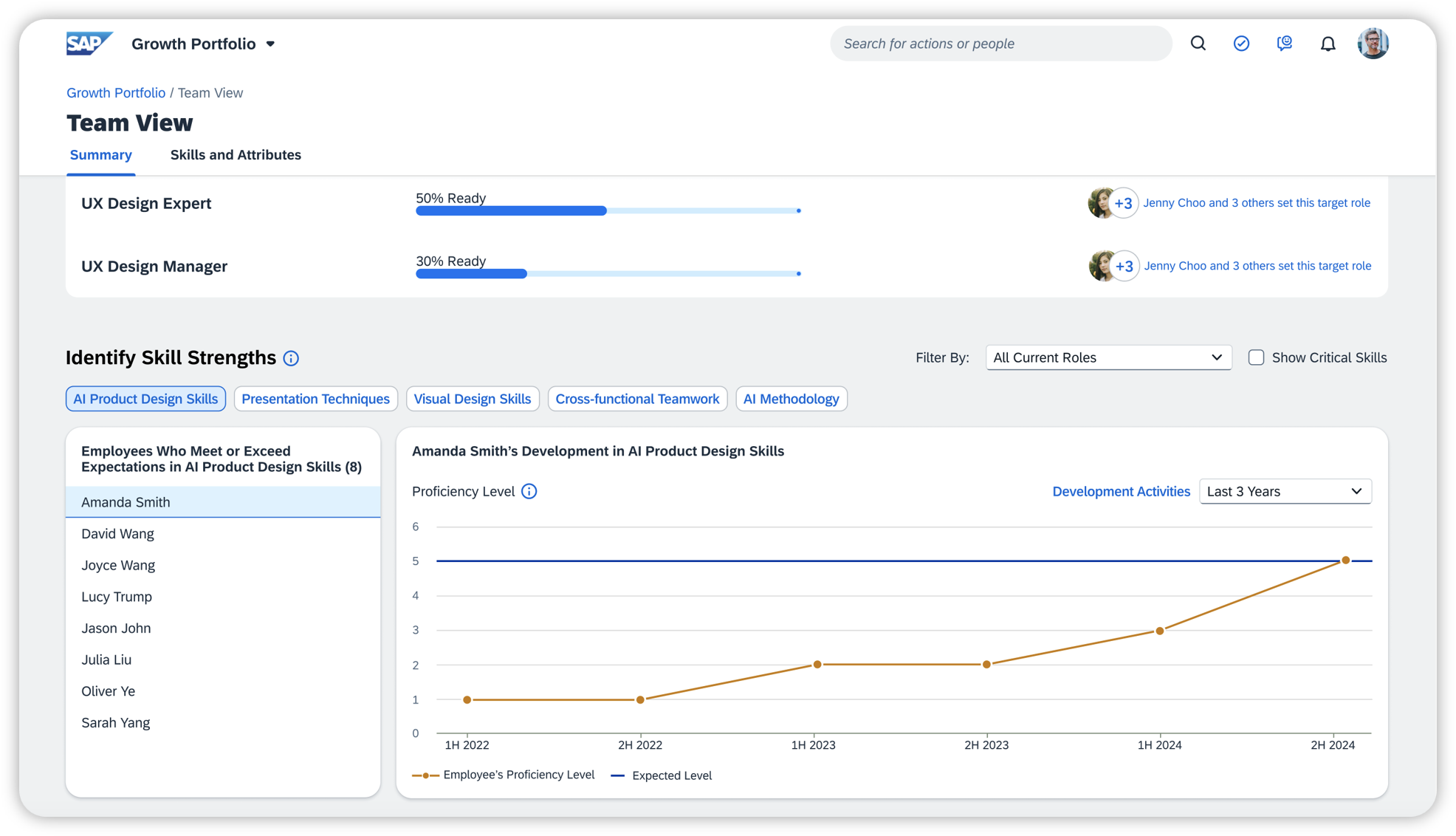Image resolution: width=1456 pixels, height=836 pixels.
Task: Open the chat support icon in header
Action: (x=1284, y=44)
